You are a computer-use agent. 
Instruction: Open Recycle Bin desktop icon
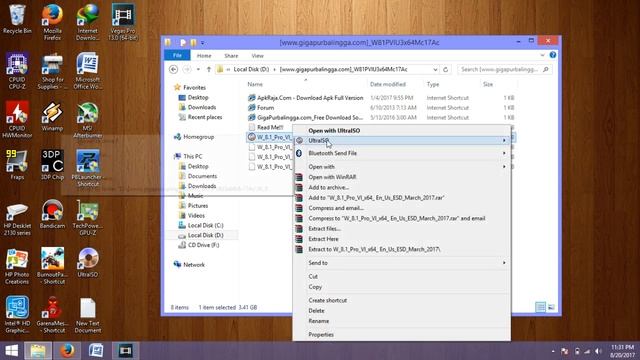[17, 19]
